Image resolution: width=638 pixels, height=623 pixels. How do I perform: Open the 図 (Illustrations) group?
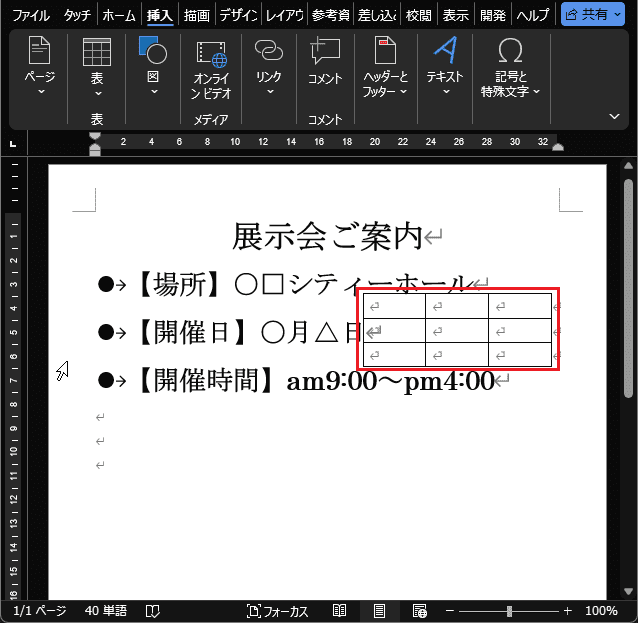pos(153,66)
